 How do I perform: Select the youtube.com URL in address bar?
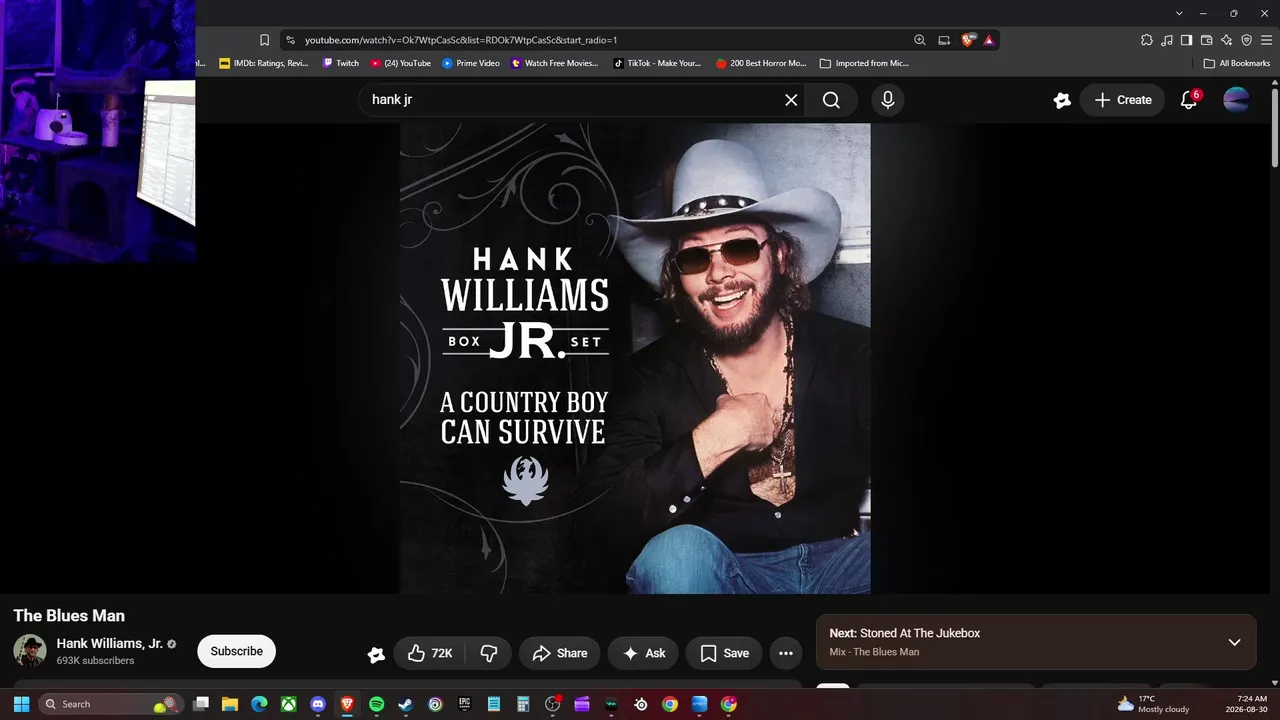(461, 40)
